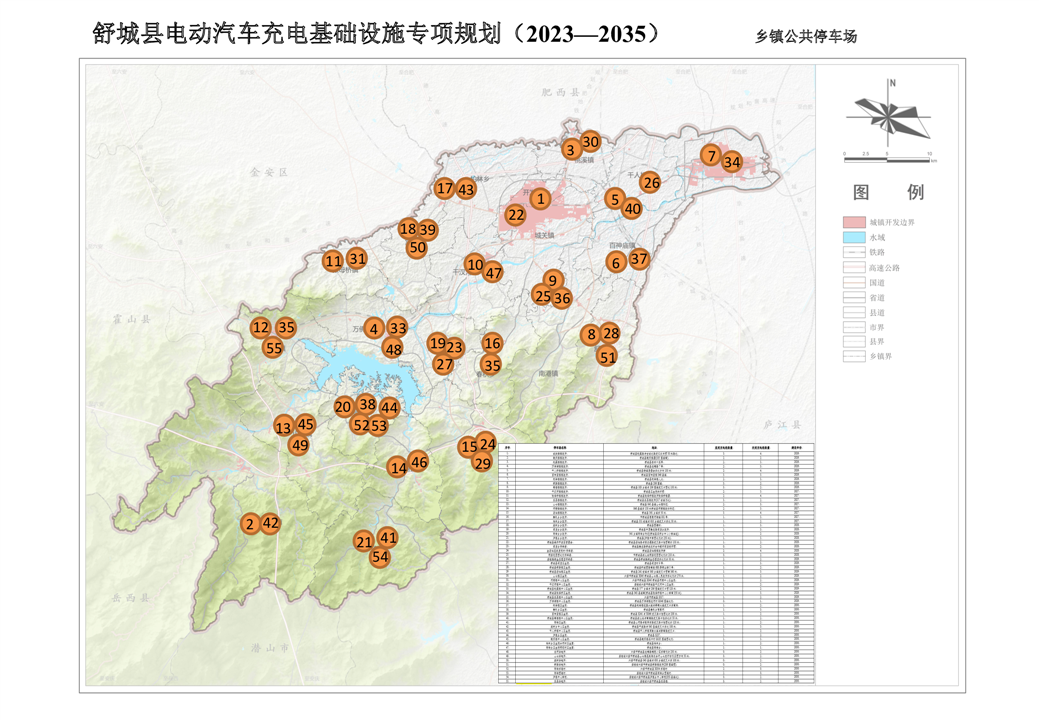Screen dimensions: 1039x720
Task: Click marker number 14
Action: click(398, 468)
